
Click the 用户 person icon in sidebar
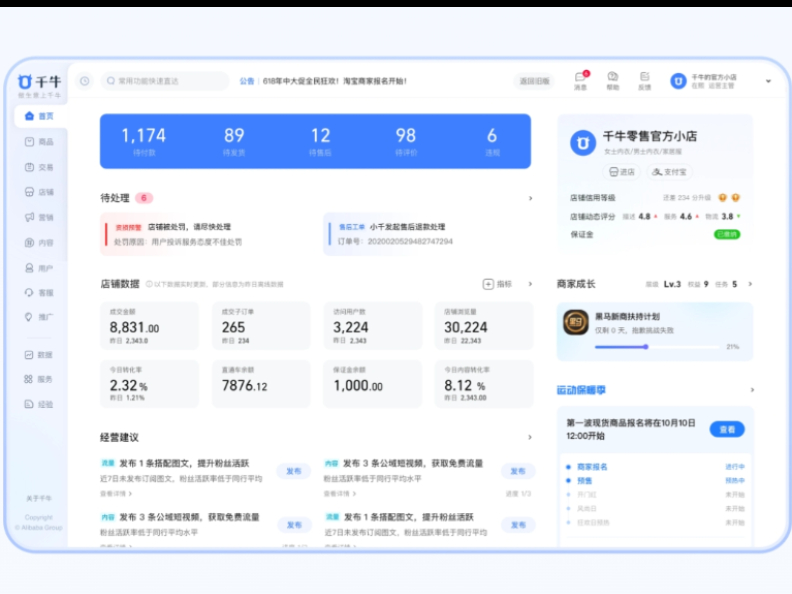coord(29,268)
